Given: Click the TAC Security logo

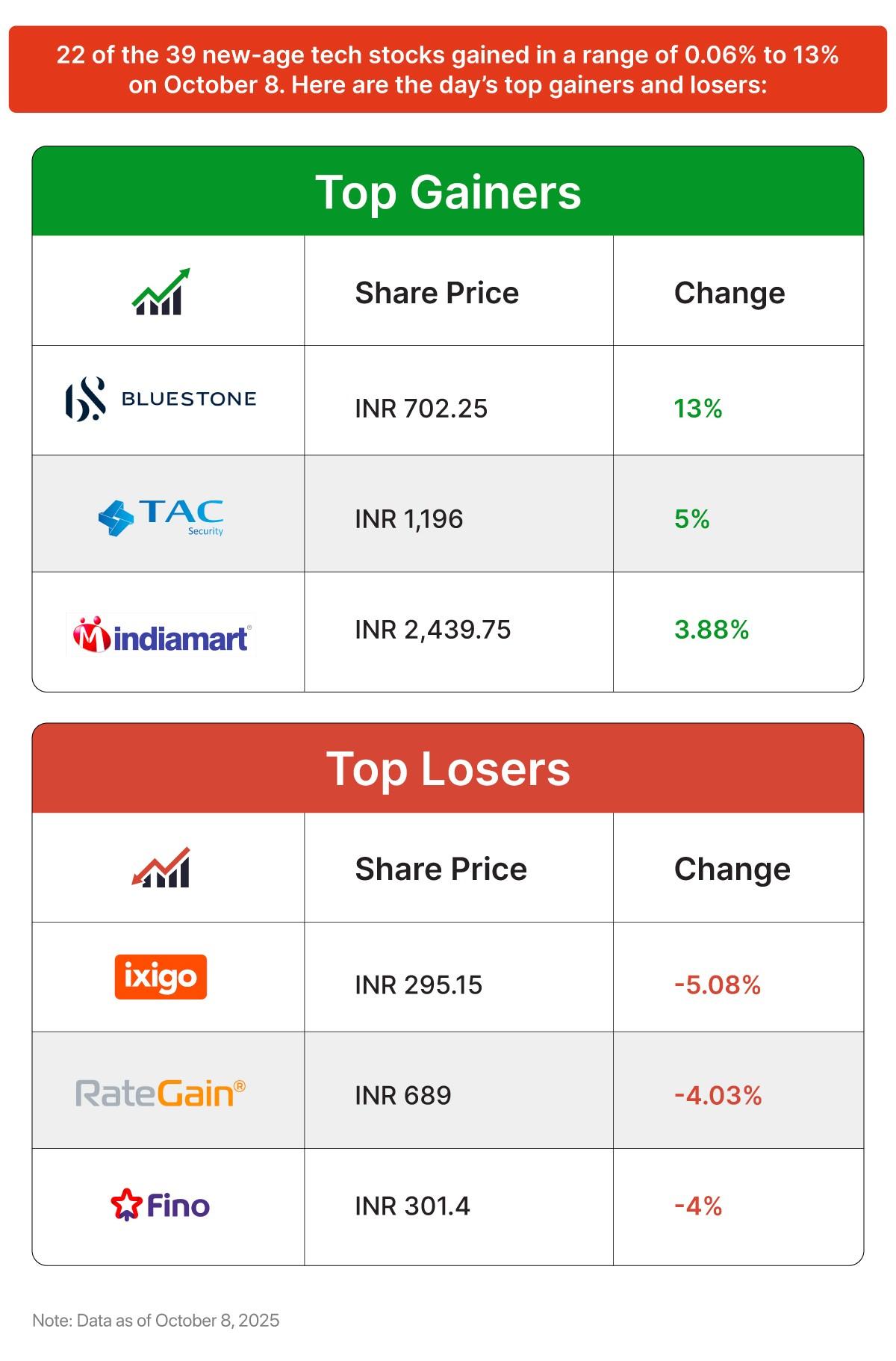Looking at the screenshot, I should [161, 516].
